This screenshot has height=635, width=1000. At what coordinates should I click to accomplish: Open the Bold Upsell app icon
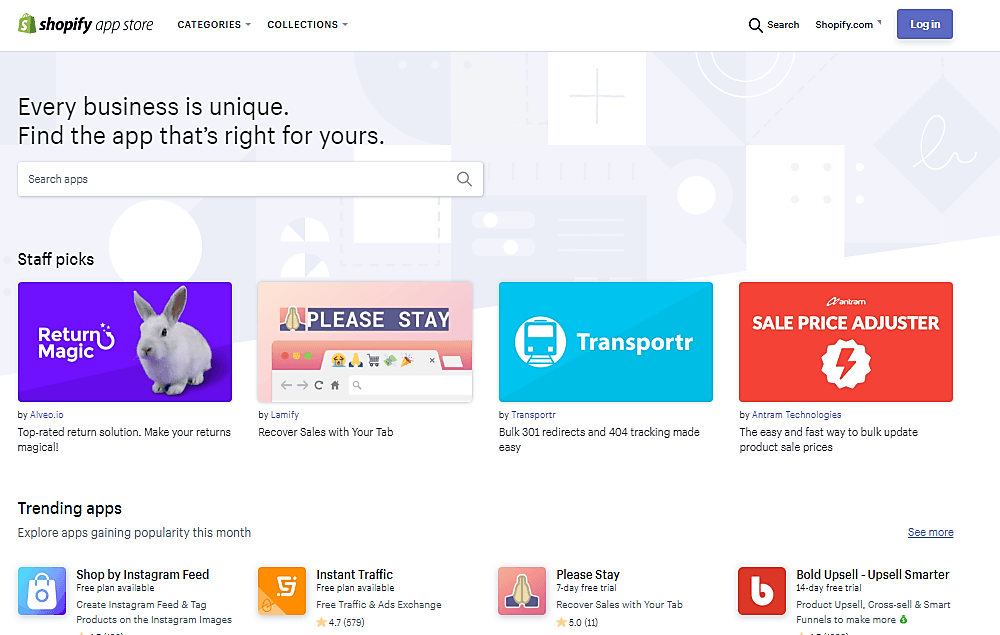762,591
